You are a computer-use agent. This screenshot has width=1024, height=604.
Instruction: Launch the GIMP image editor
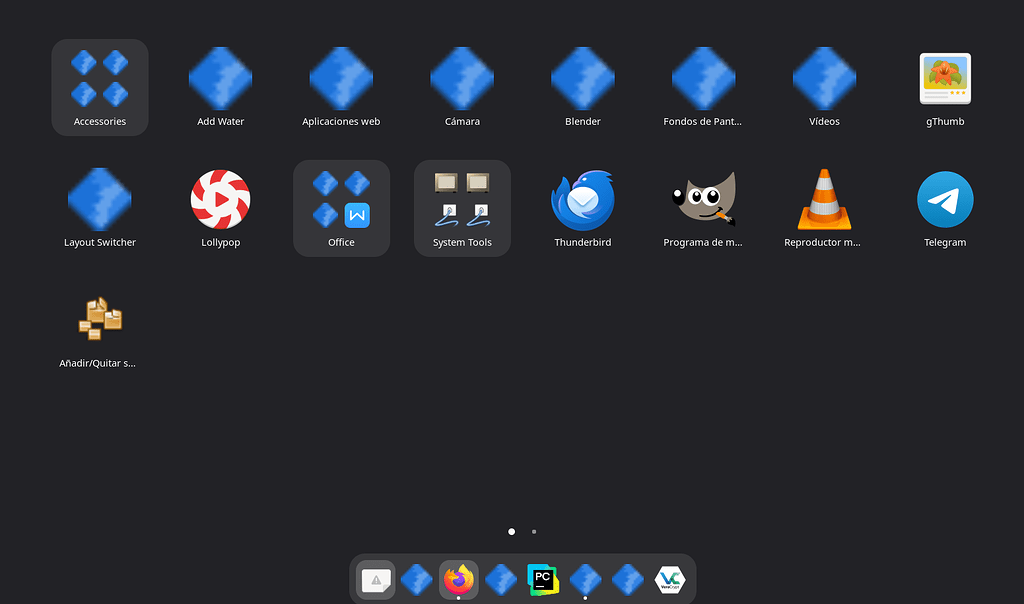point(703,198)
